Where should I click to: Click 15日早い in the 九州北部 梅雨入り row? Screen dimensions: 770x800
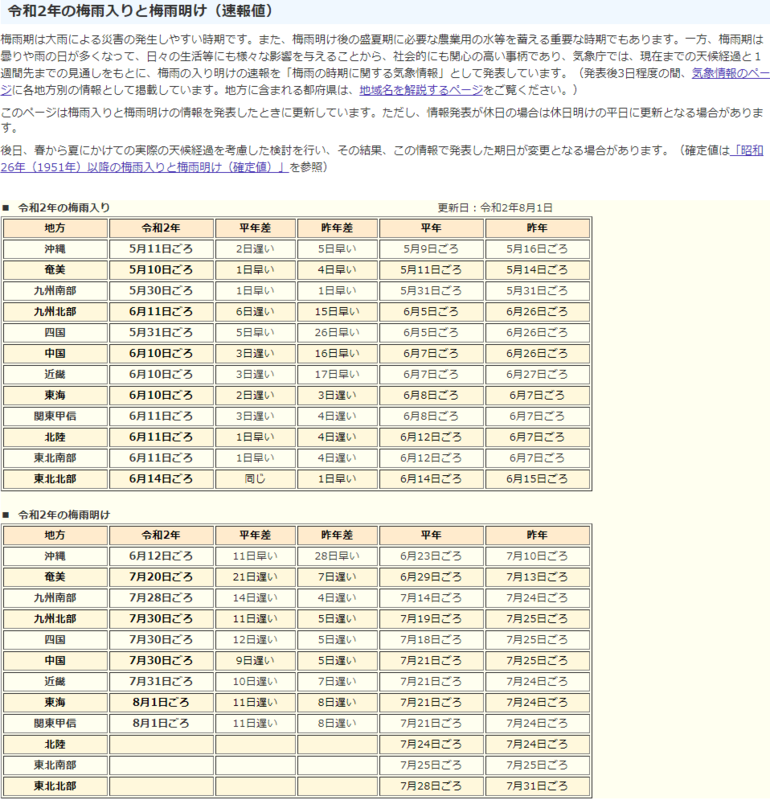(337, 312)
